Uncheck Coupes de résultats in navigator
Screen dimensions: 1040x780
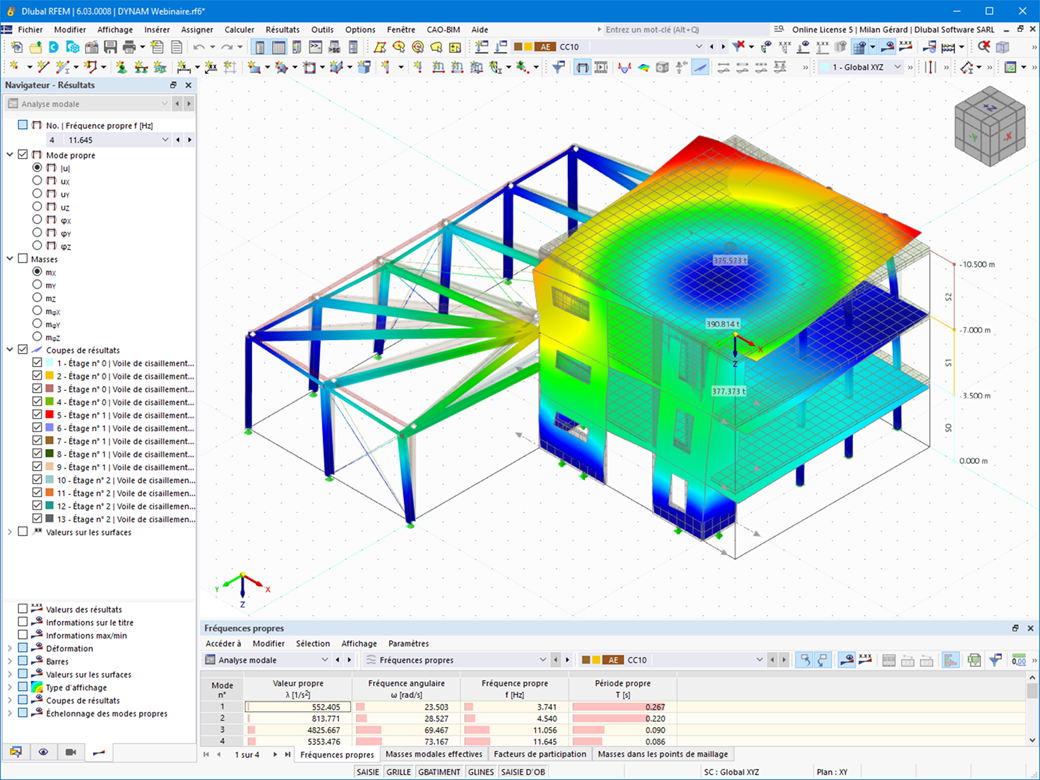tap(23, 349)
